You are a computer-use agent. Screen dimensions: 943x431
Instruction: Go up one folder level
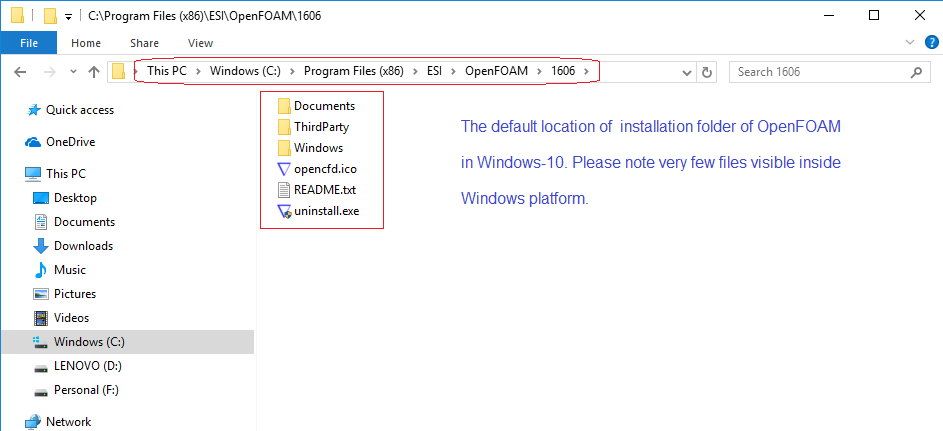point(94,72)
